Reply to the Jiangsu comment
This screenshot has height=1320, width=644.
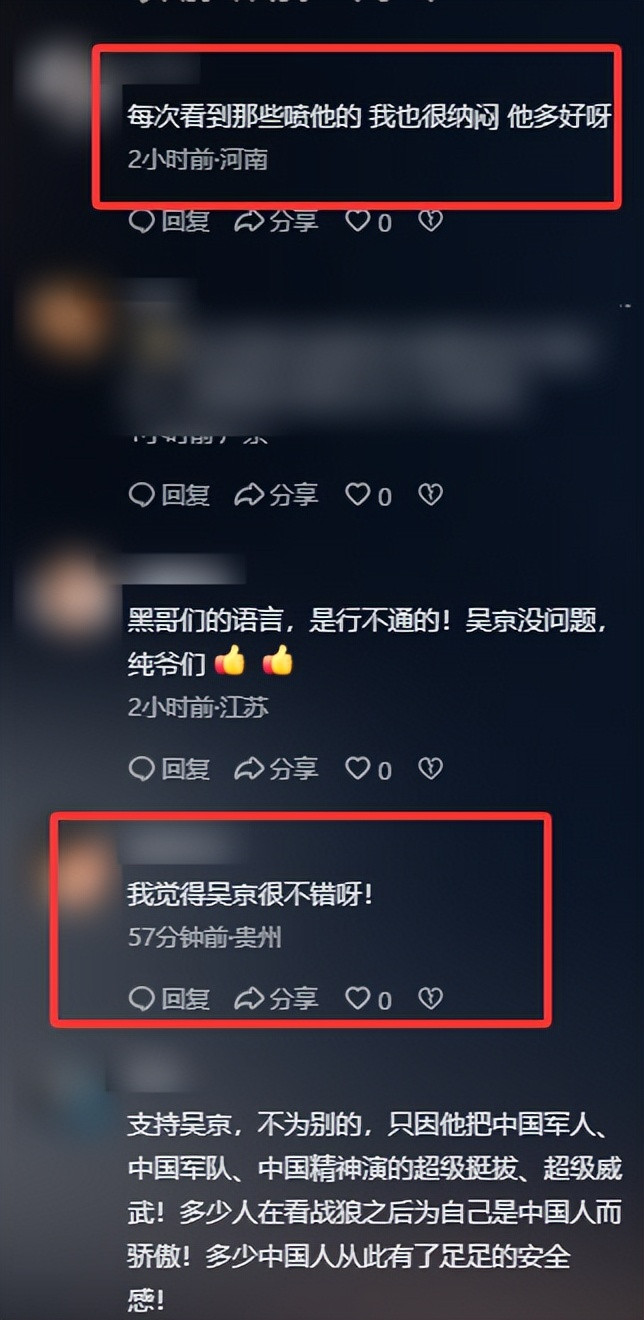(x=169, y=768)
